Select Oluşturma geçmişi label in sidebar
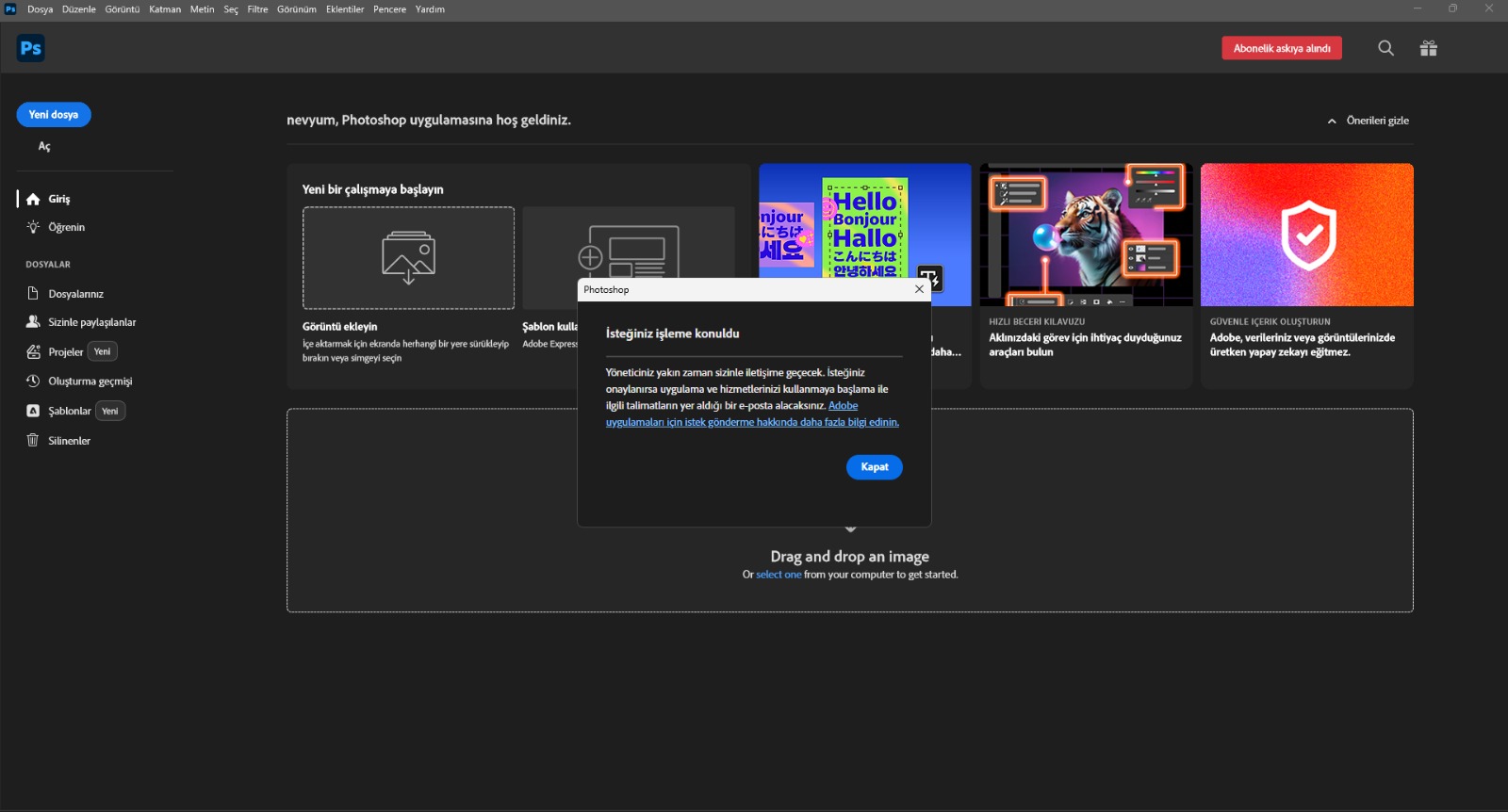The width and height of the screenshot is (1508, 812). pyautogui.click(x=90, y=382)
